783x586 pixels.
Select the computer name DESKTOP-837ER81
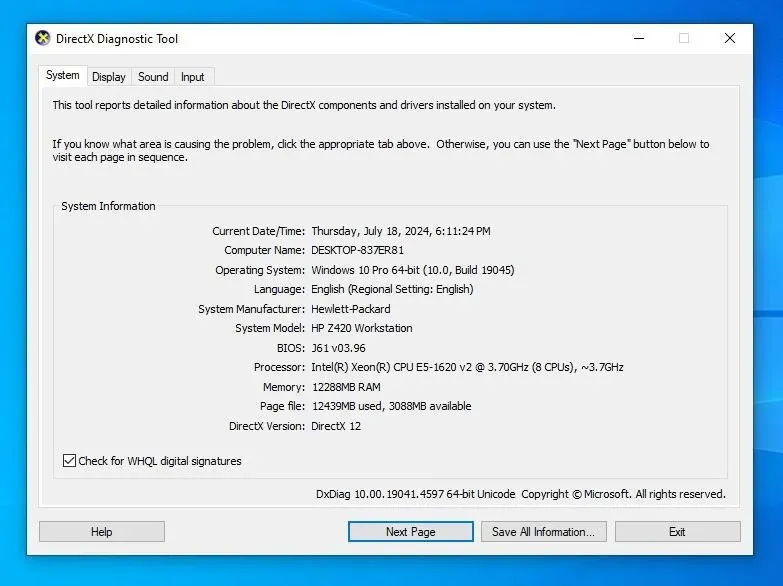pyautogui.click(x=358, y=250)
